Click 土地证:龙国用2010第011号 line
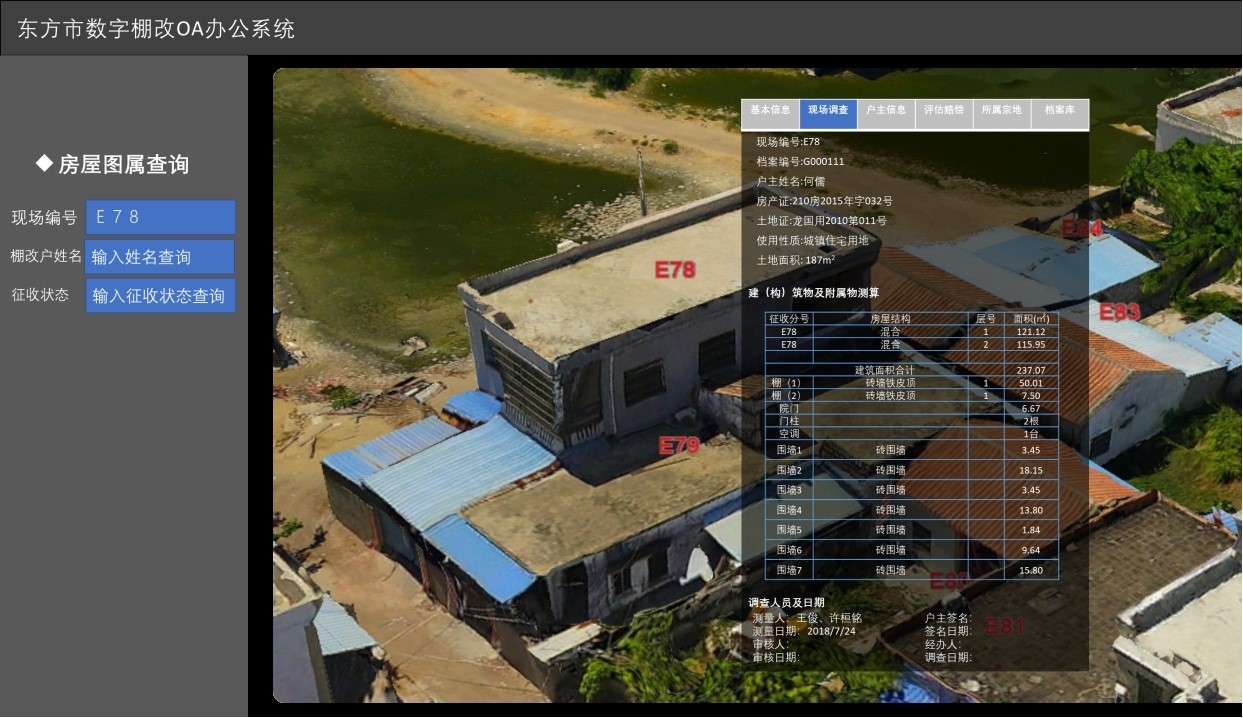1243x718 pixels. point(821,221)
